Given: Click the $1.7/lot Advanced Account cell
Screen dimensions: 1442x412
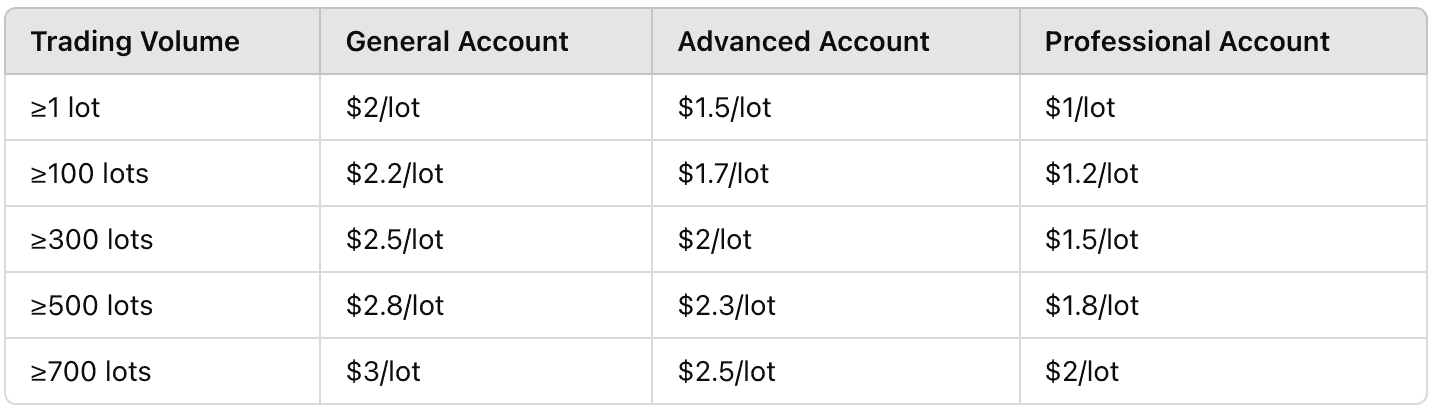Looking at the screenshot, I should point(723,173).
